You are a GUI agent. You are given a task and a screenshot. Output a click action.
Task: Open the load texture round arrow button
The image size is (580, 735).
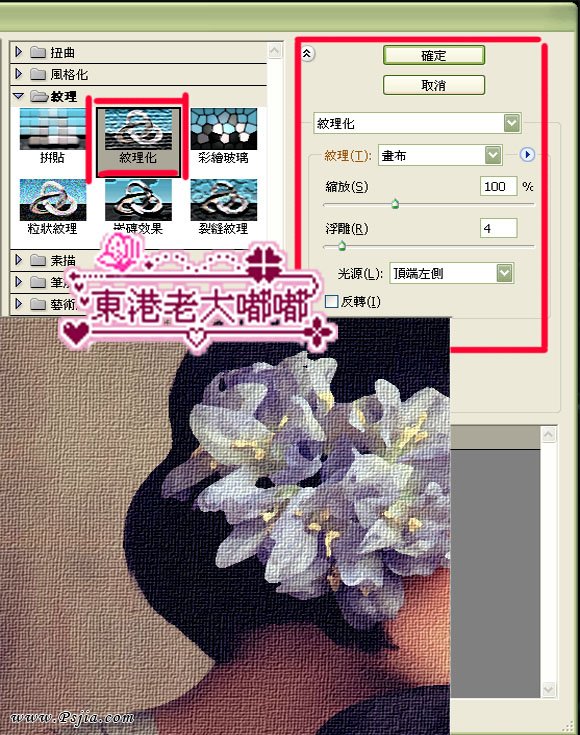click(x=527, y=155)
